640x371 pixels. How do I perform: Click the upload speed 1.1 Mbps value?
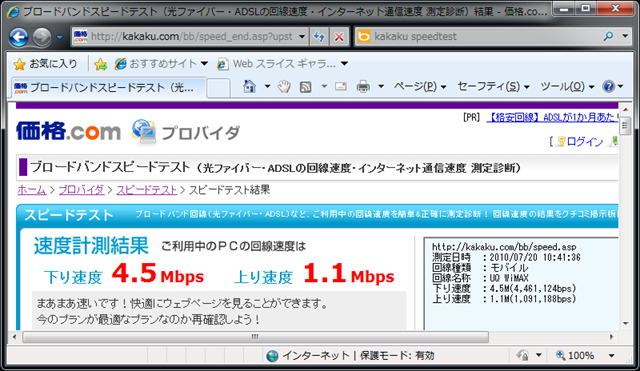click(349, 273)
